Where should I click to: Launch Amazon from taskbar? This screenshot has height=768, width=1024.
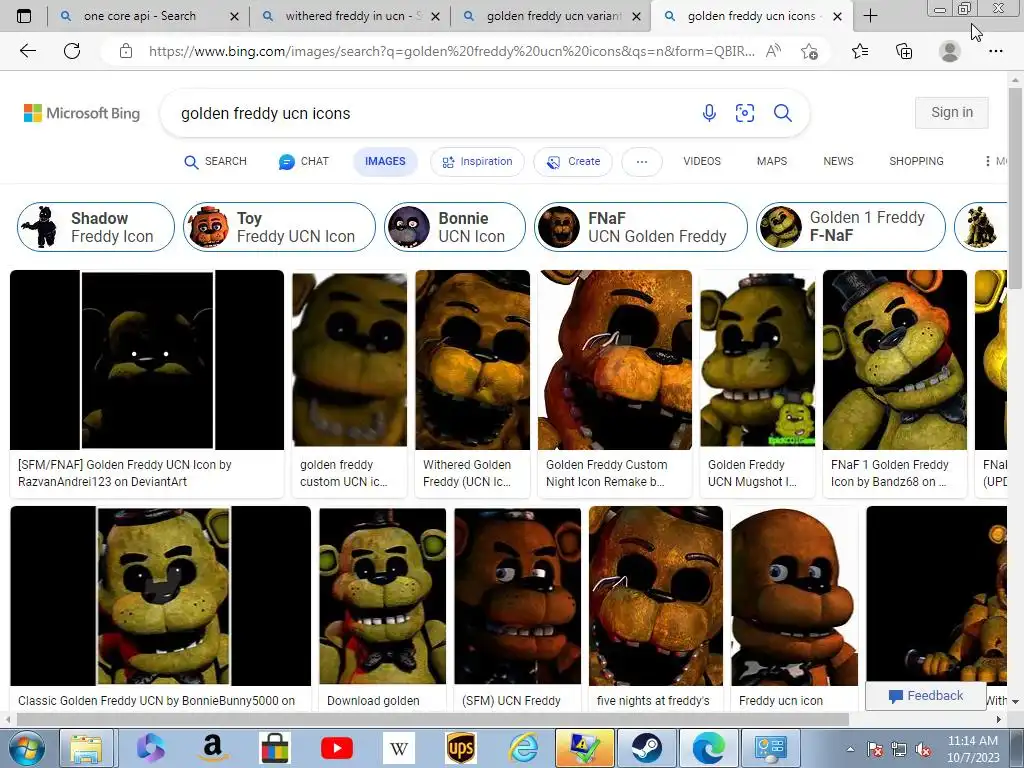(x=213, y=748)
